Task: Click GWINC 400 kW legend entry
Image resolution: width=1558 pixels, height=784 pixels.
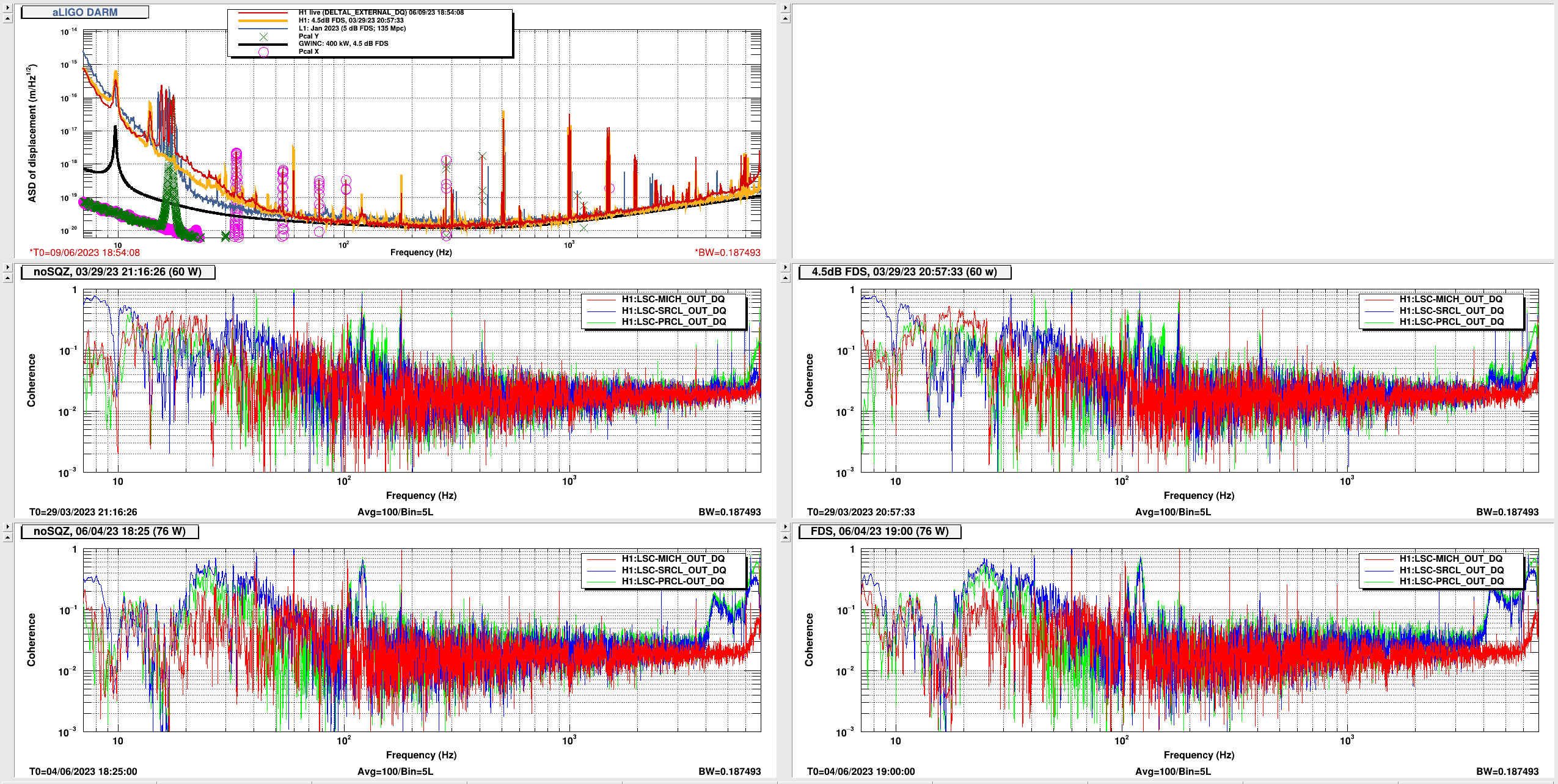Action: [x=343, y=43]
